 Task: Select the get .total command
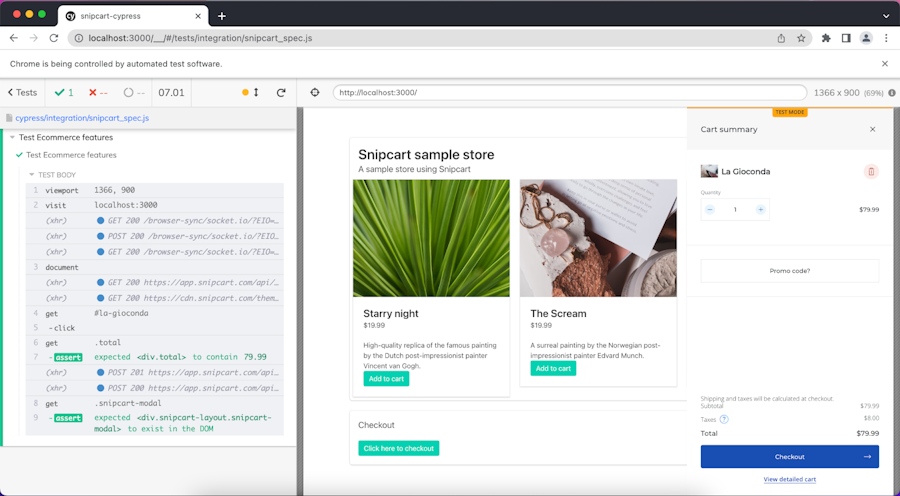[x=154, y=343]
